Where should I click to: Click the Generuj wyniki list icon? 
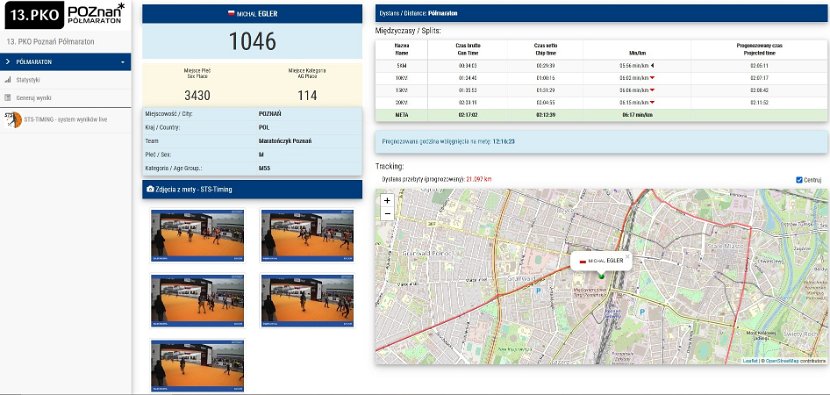point(8,98)
